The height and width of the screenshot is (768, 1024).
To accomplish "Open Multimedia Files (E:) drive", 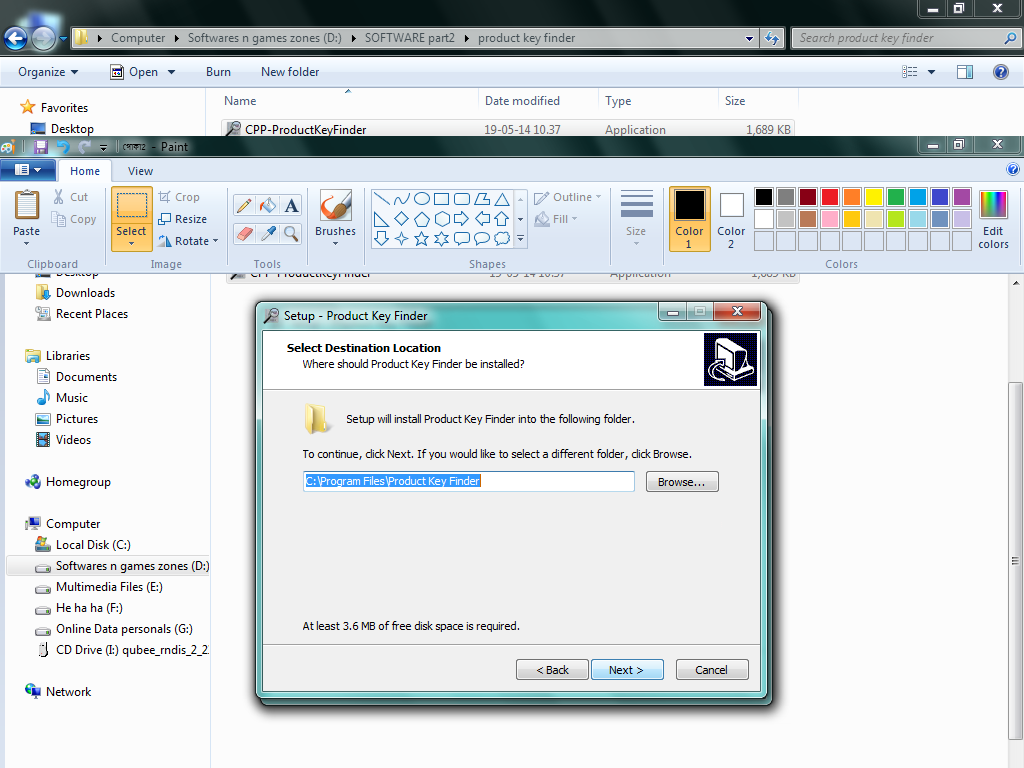I will [x=109, y=586].
